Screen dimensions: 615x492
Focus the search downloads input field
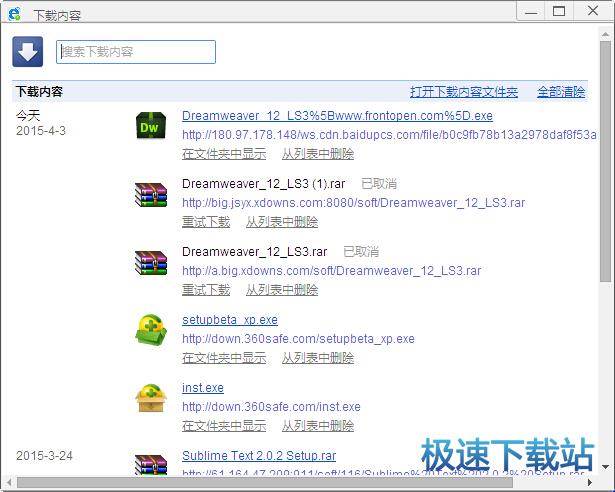(136, 52)
